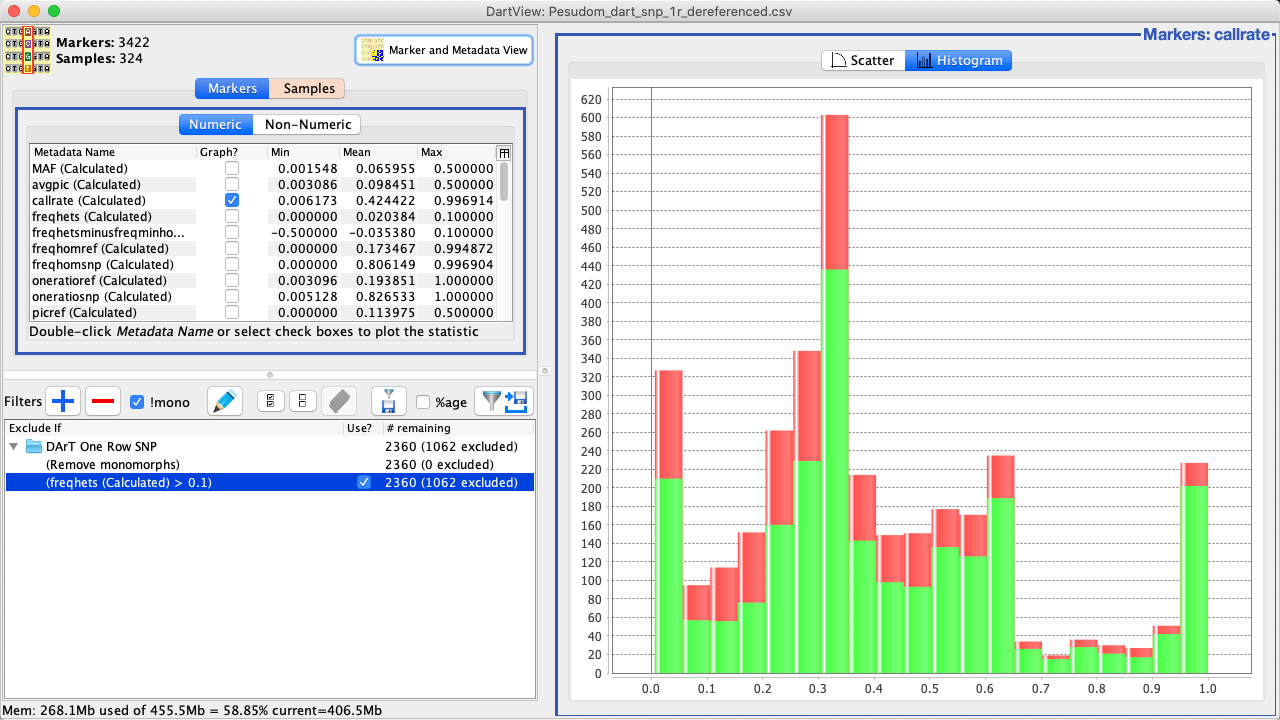Viewport: 1280px width, 720px height.
Task: Check Graph box for freqhomref
Action: point(232,248)
